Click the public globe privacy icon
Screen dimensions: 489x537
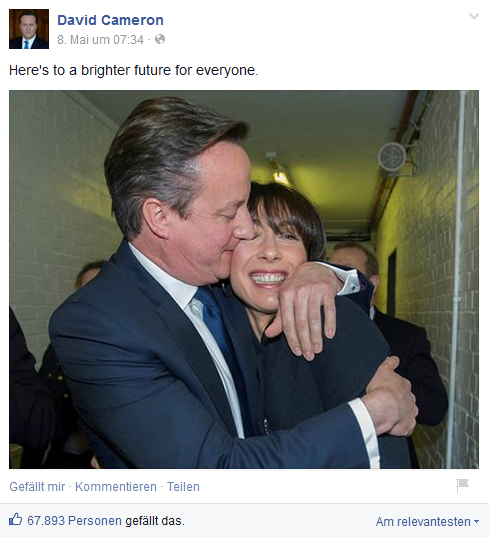[x=160, y=39]
